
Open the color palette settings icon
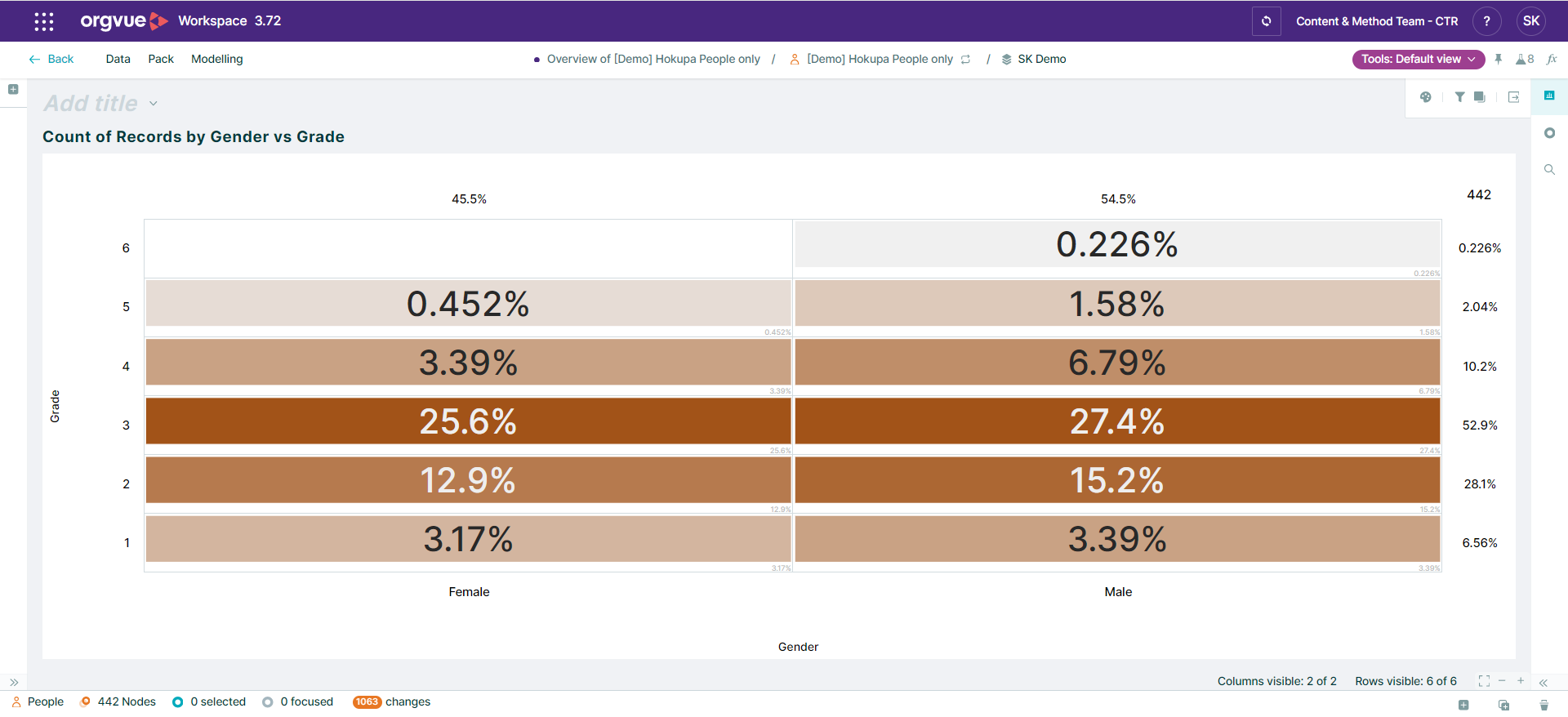pyautogui.click(x=1426, y=97)
